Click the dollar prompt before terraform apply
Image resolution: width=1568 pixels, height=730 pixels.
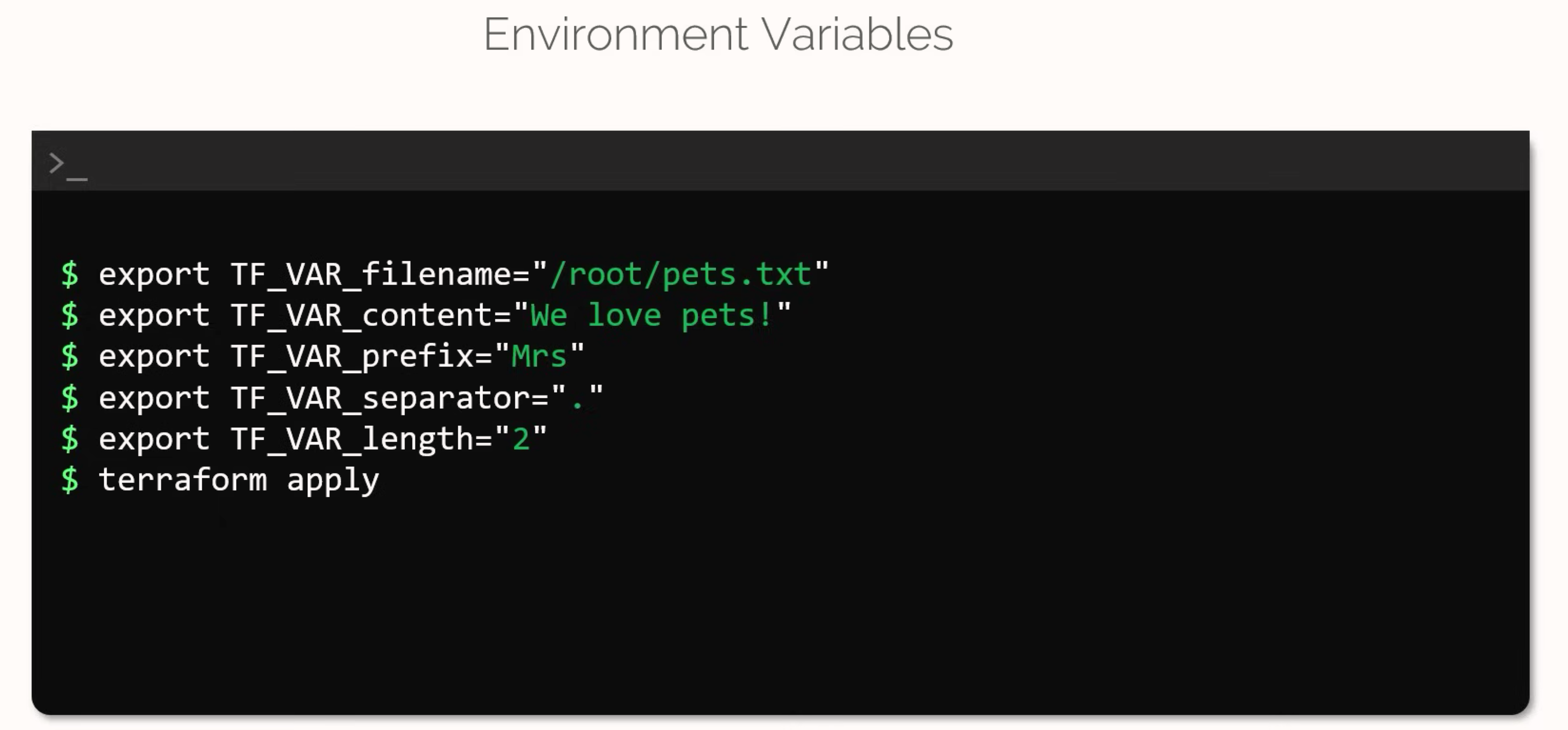(70, 480)
